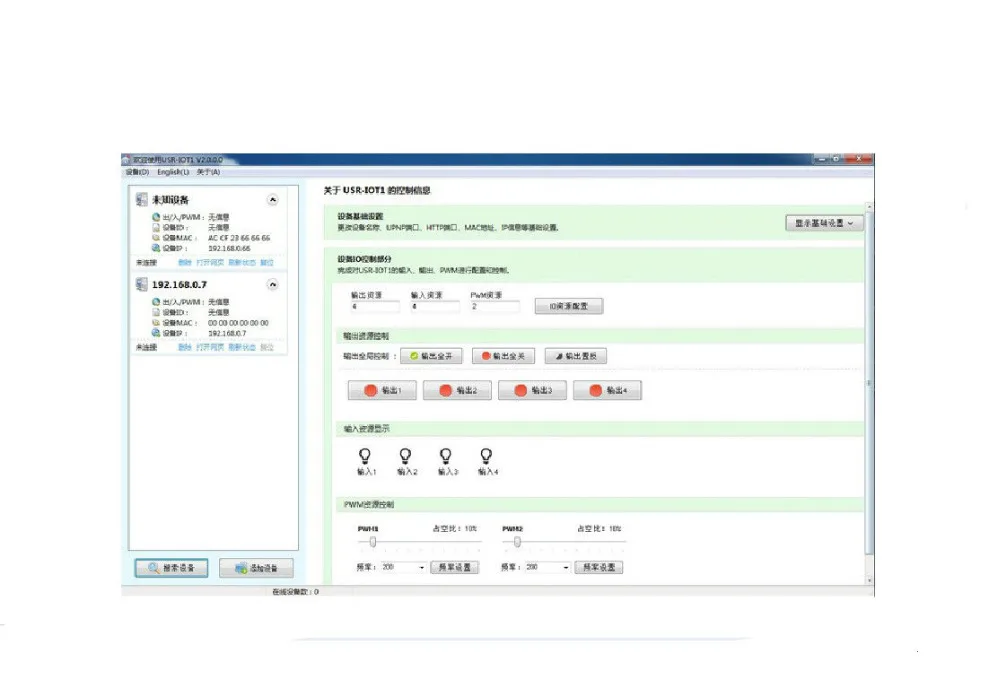Click the PWM2 duty cycle slider handle
Image resolution: width=1000 pixels, height=688 pixels.
point(517,542)
